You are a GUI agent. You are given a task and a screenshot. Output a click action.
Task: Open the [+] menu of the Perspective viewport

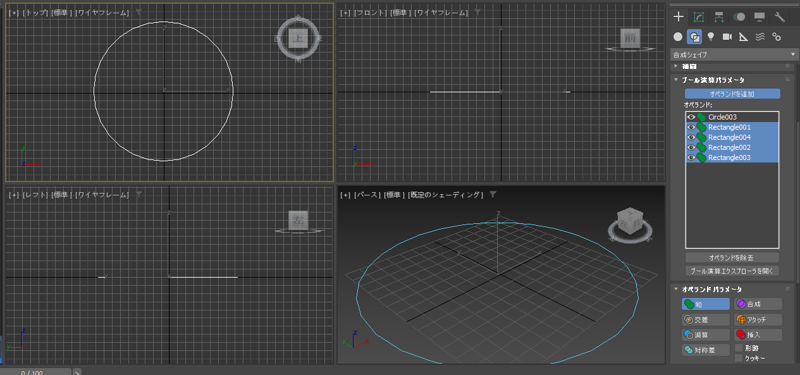pos(346,195)
